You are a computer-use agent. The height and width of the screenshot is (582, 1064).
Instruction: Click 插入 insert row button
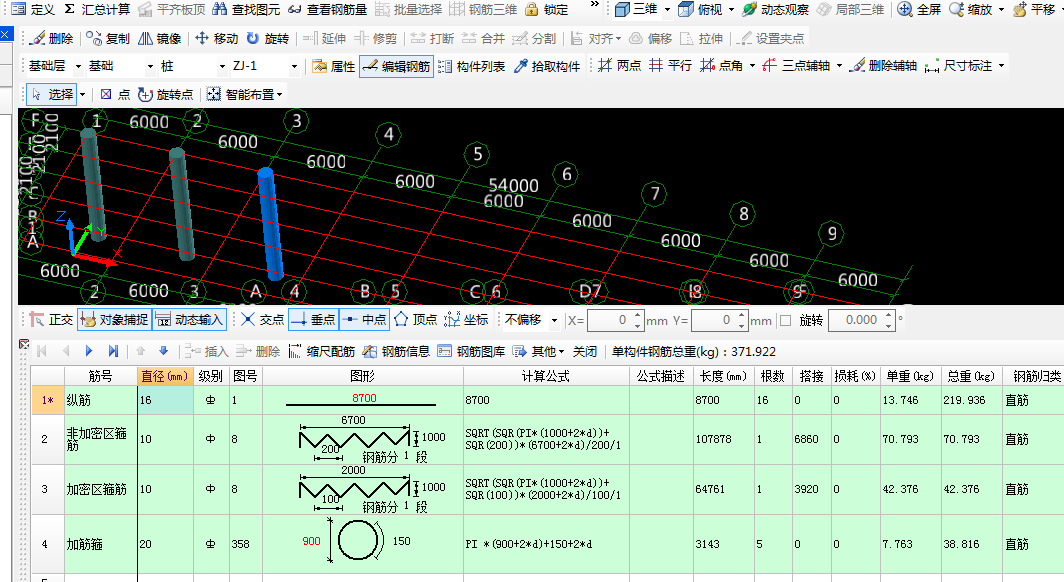click(207, 351)
